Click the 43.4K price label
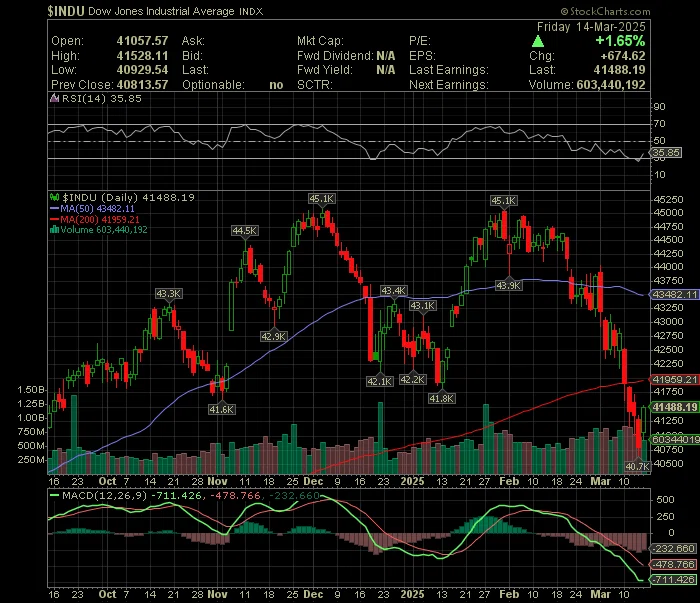The width and height of the screenshot is (700, 603). (x=393, y=291)
